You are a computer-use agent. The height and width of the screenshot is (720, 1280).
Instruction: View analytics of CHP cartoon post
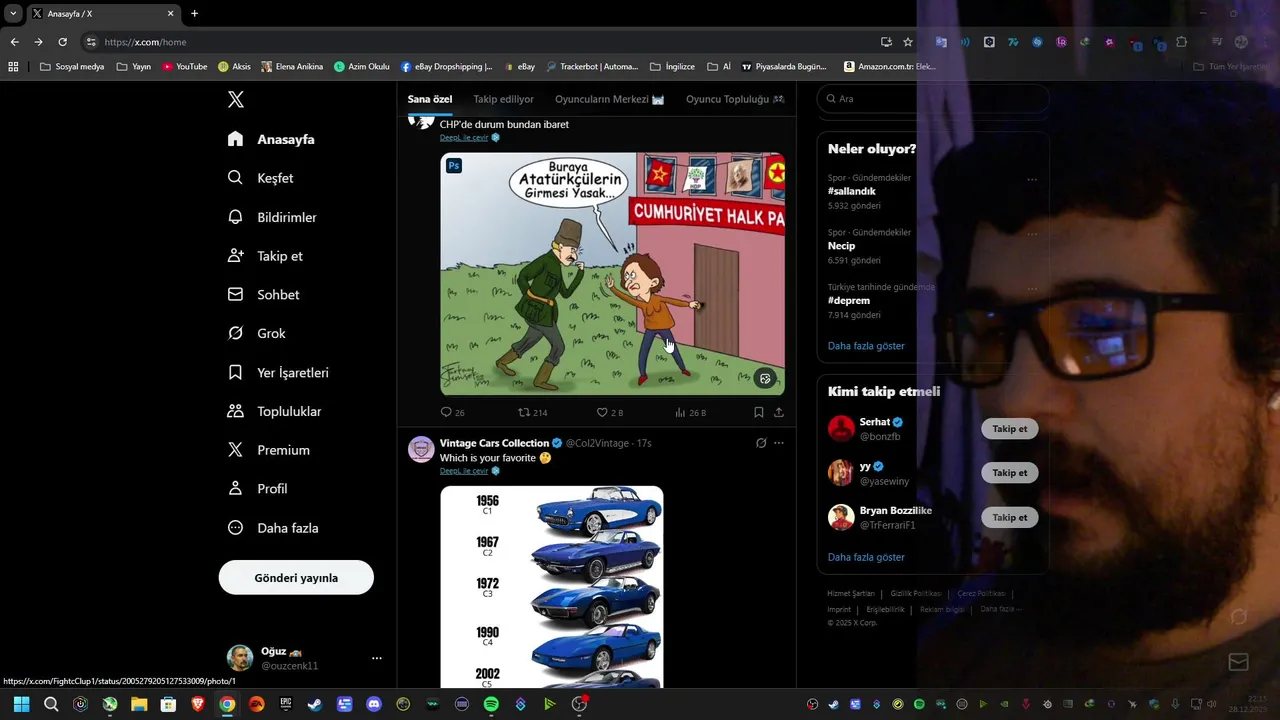pyautogui.click(x=680, y=412)
